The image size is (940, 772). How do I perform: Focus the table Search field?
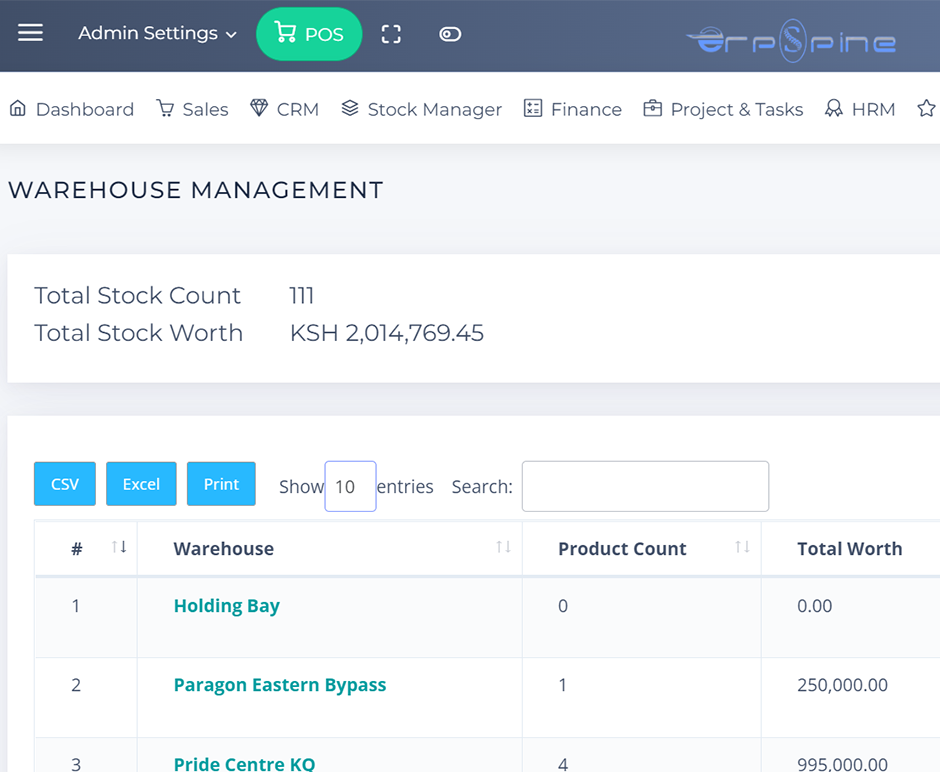pyautogui.click(x=645, y=487)
